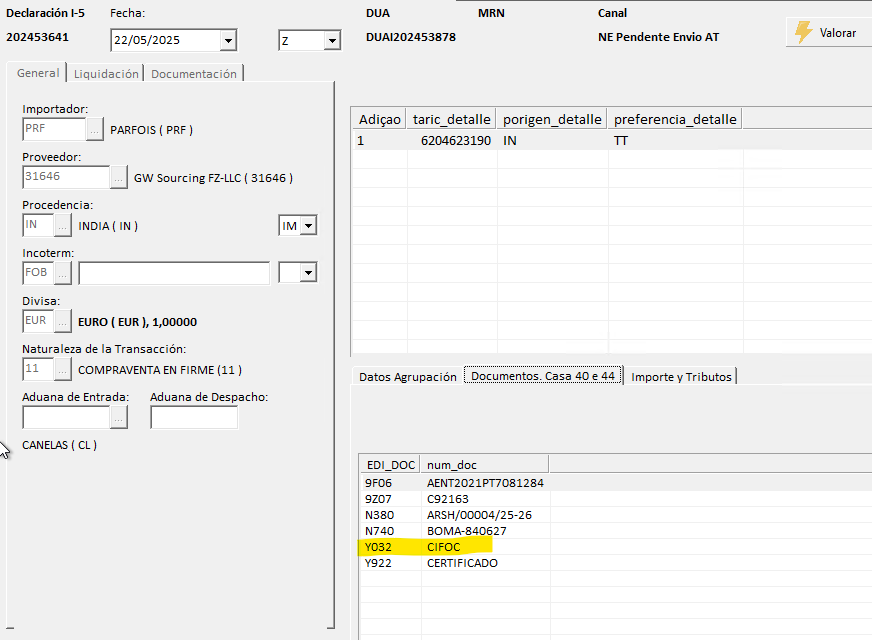Screen dimensions: 872x640
Task: Open Proveedor lookup ellipsis button
Action: (119, 178)
